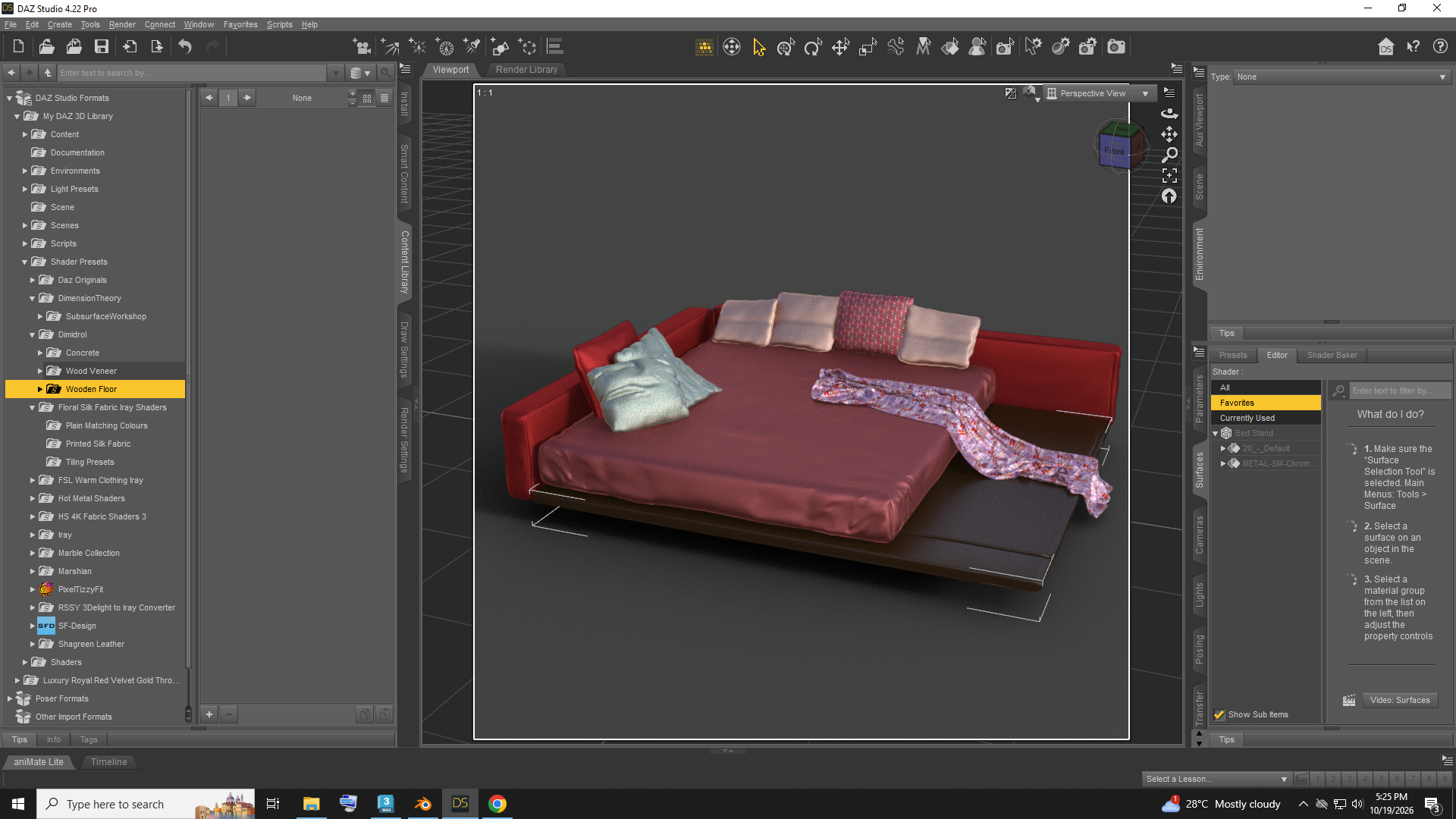This screenshot has height=819, width=1456.
Task: Open the Scripts menu
Action: tap(279, 24)
